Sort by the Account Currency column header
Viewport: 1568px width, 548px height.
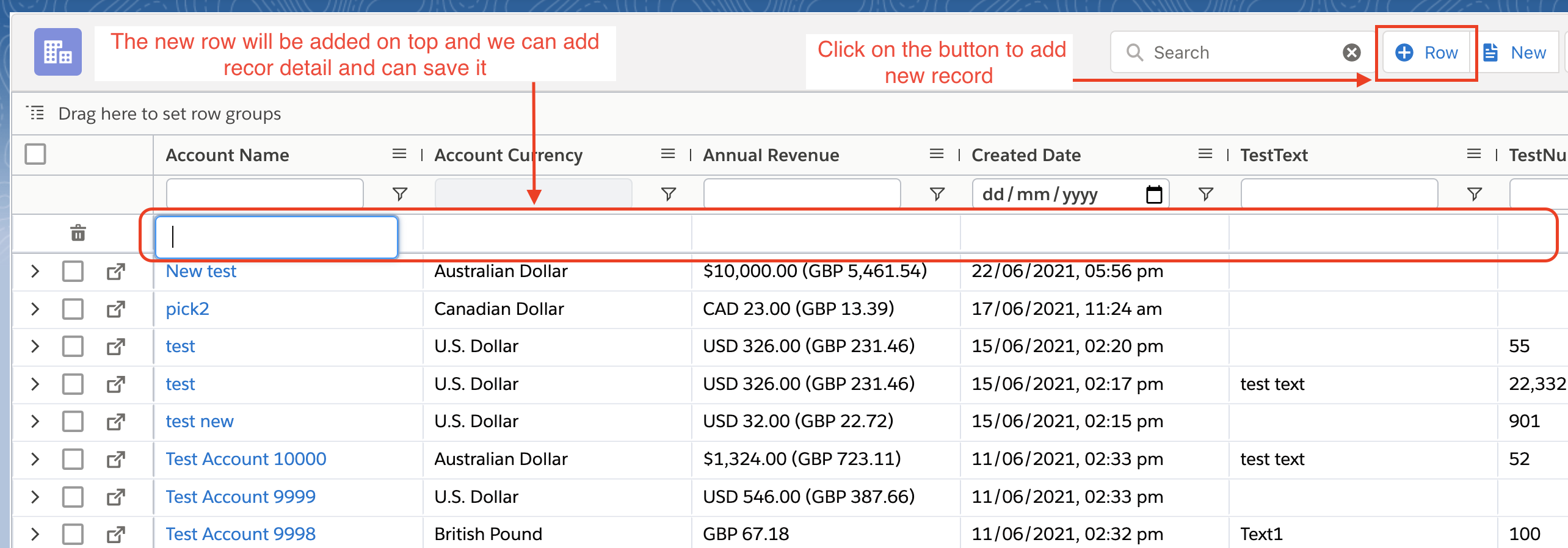508,155
